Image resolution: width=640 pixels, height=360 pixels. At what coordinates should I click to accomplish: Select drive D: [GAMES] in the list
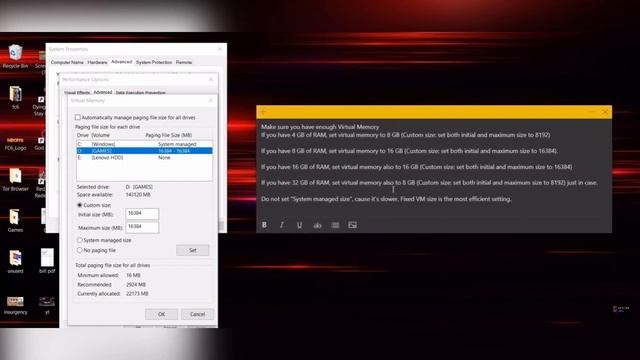144,151
